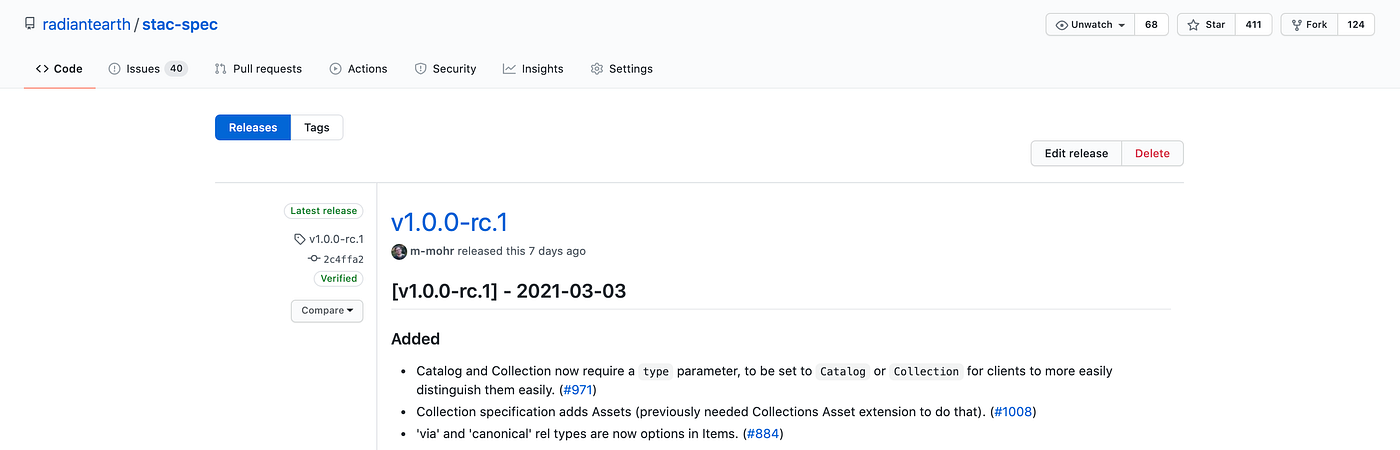Open the Insights tab
Image resolution: width=1400 pixels, height=450 pixels.
pos(533,69)
